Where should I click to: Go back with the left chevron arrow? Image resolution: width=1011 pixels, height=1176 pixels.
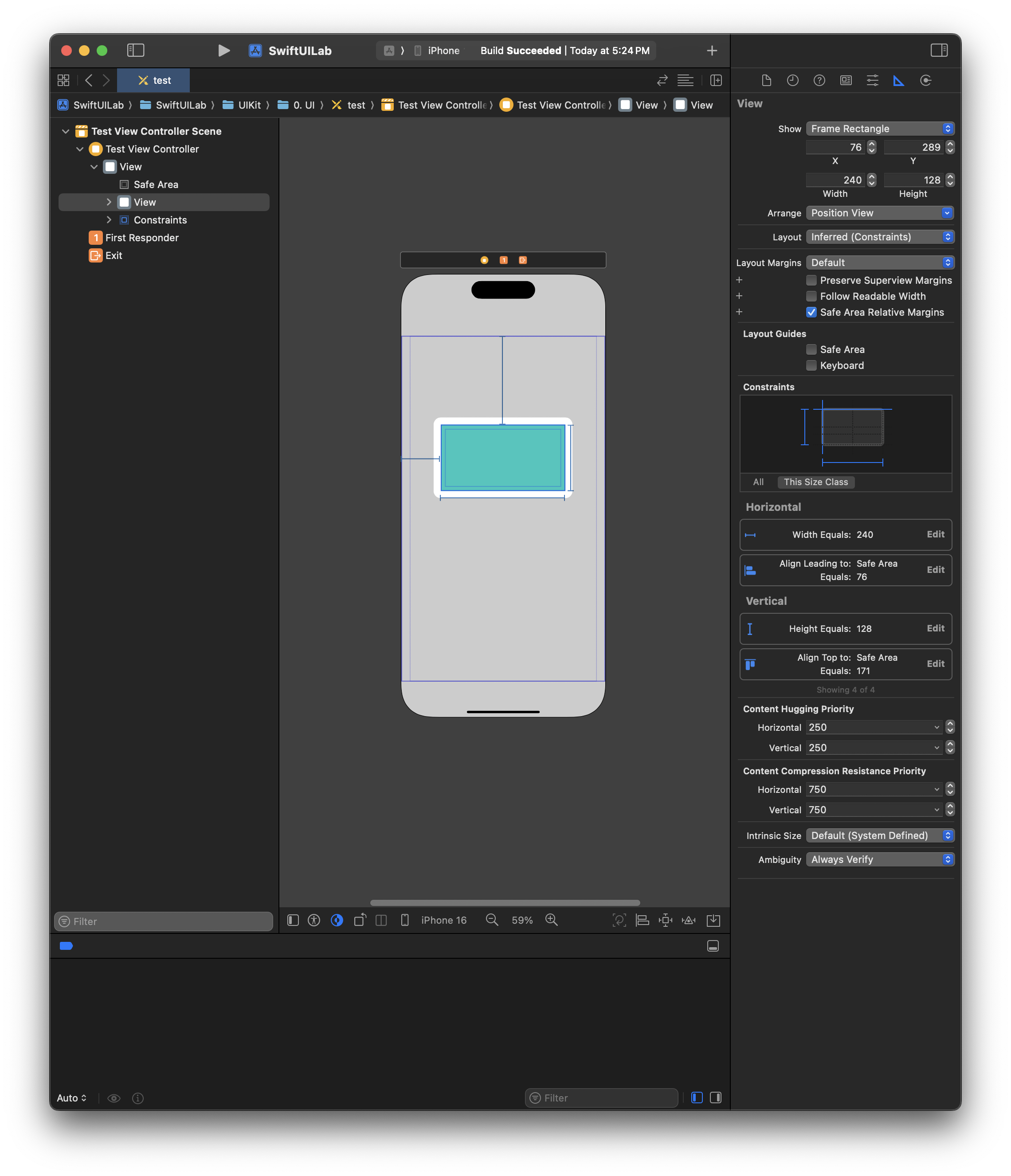[89, 80]
